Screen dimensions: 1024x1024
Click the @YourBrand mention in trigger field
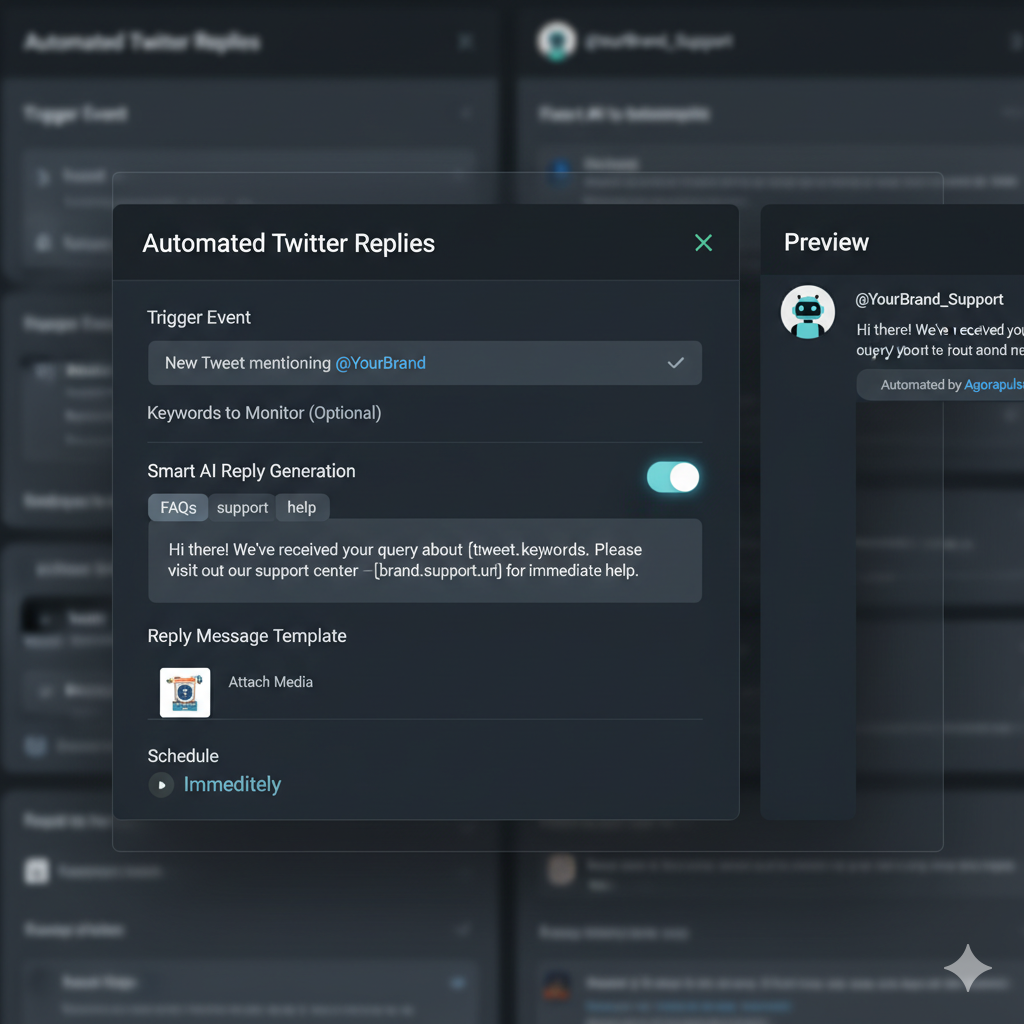380,363
